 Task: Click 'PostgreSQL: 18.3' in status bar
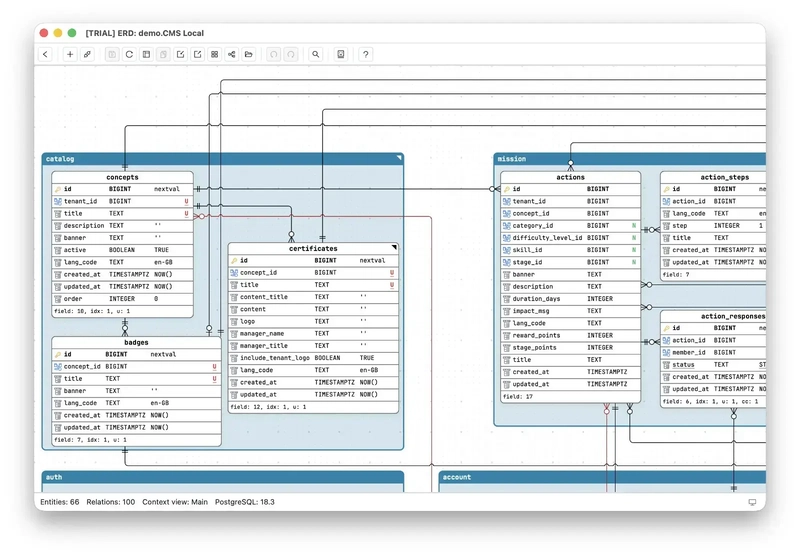point(244,502)
